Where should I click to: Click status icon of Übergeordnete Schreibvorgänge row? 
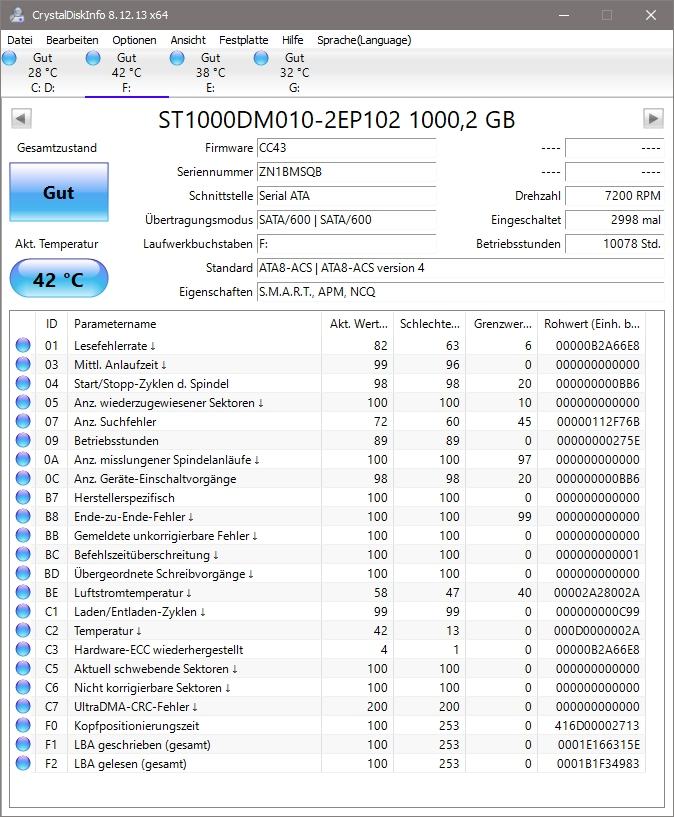tap(23, 574)
